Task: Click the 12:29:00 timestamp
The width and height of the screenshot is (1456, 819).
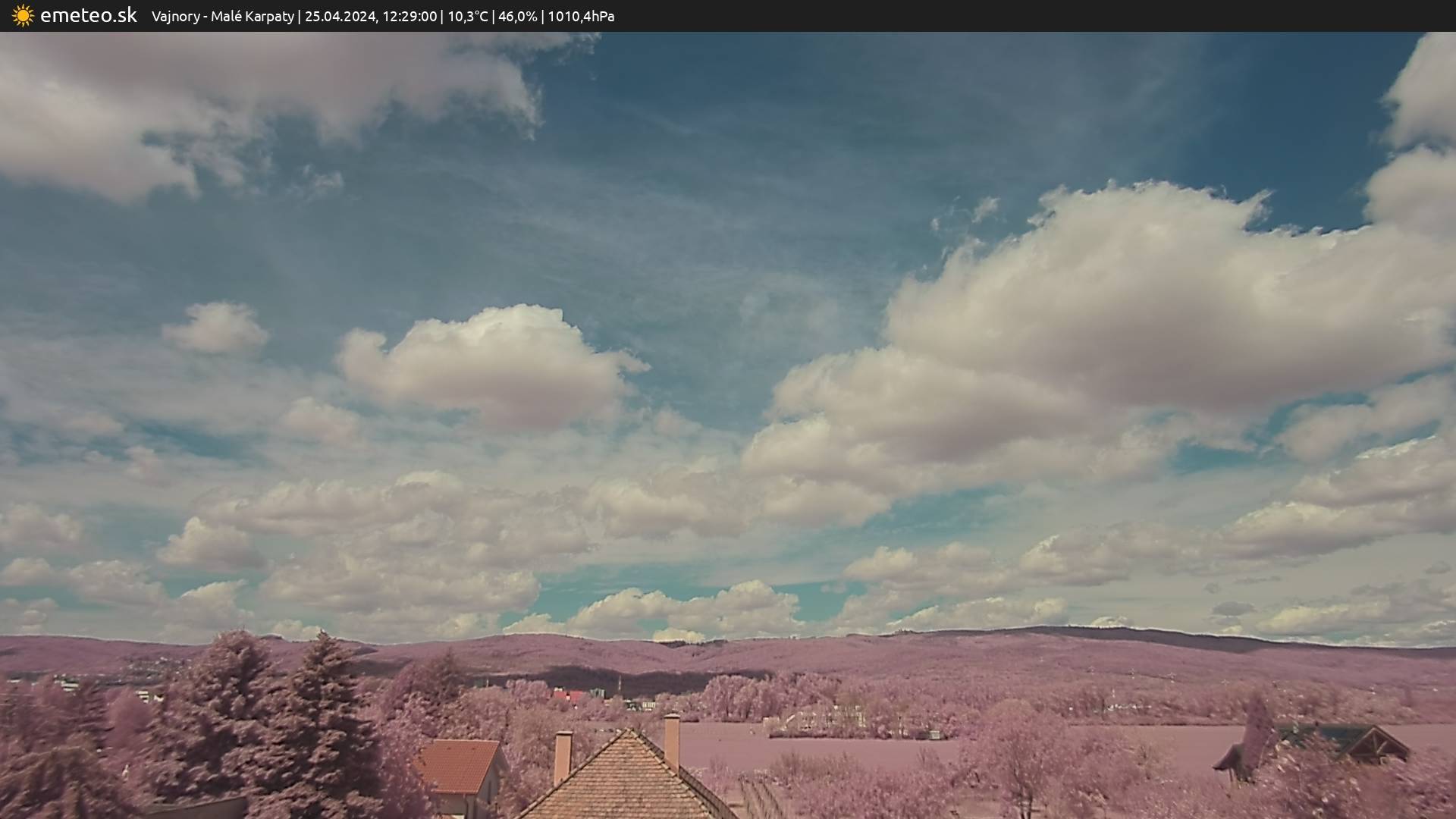Action: click(x=409, y=16)
